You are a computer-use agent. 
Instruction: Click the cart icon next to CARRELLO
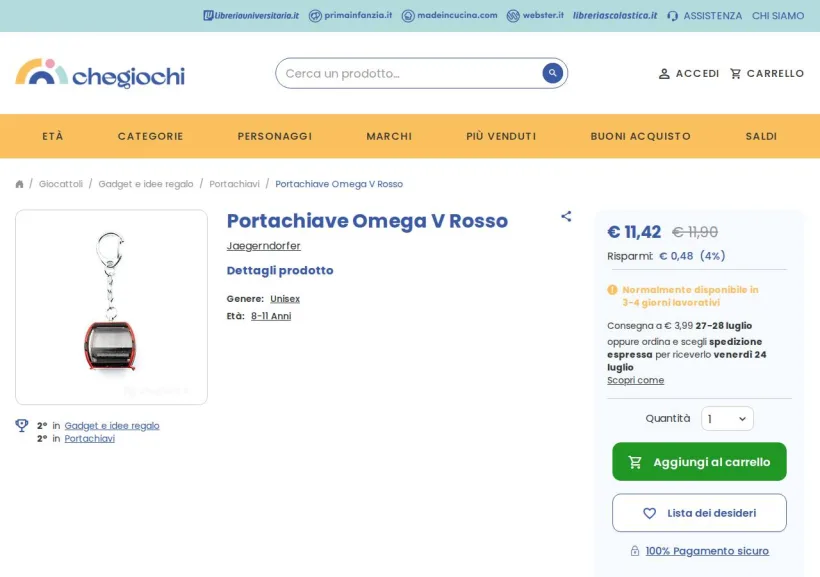tap(735, 74)
